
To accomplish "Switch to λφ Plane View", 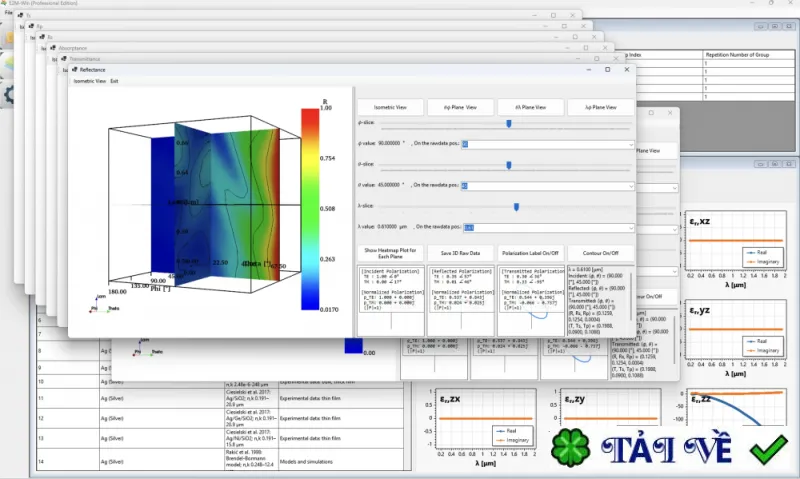I will click(x=601, y=108).
